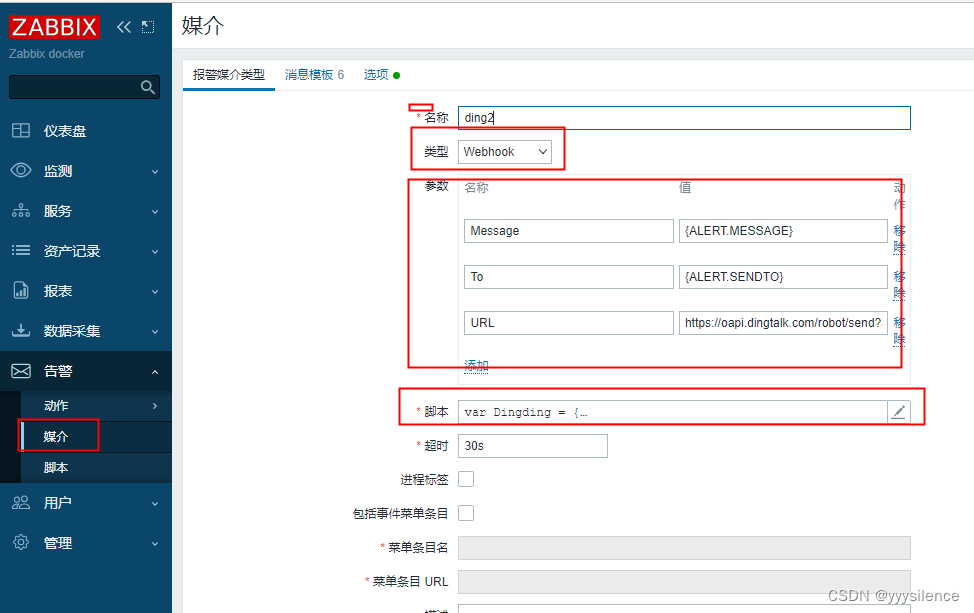Open script editor via pencil icon
974x613 pixels.
point(897,411)
